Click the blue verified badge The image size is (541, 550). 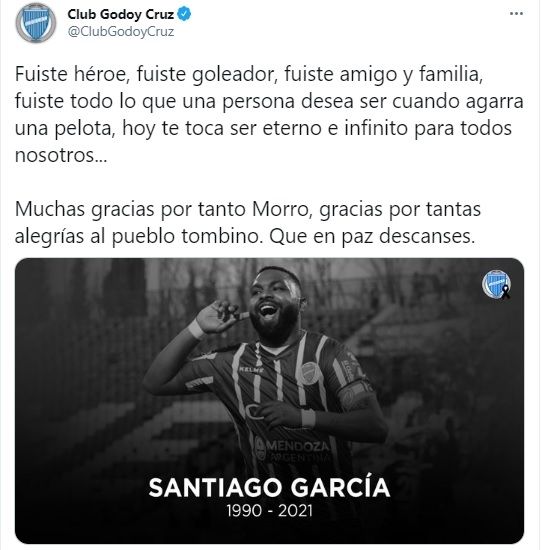184,14
